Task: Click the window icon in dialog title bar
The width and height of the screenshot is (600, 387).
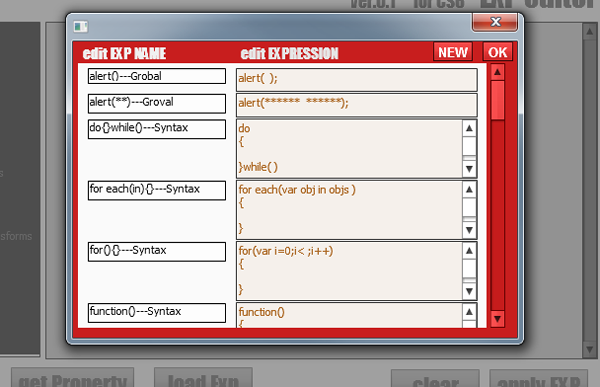Action: point(80,26)
